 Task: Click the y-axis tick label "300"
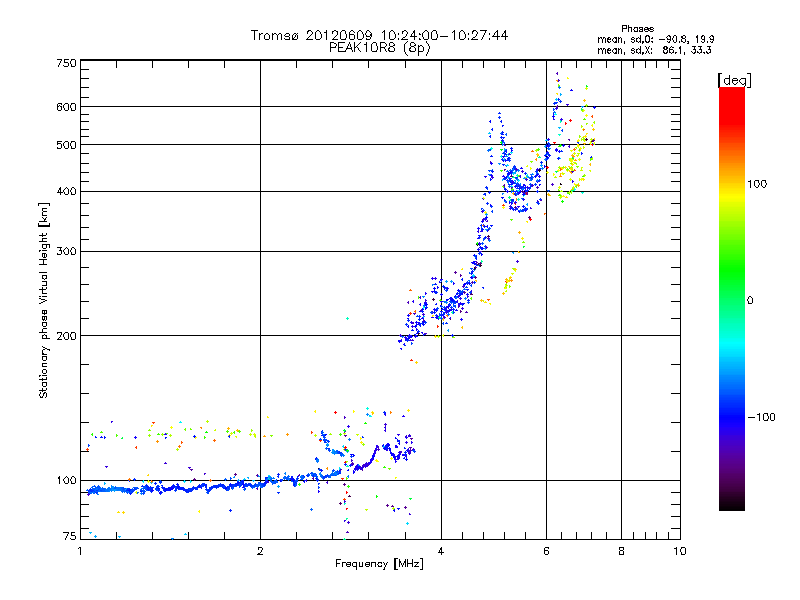[x=66, y=252]
